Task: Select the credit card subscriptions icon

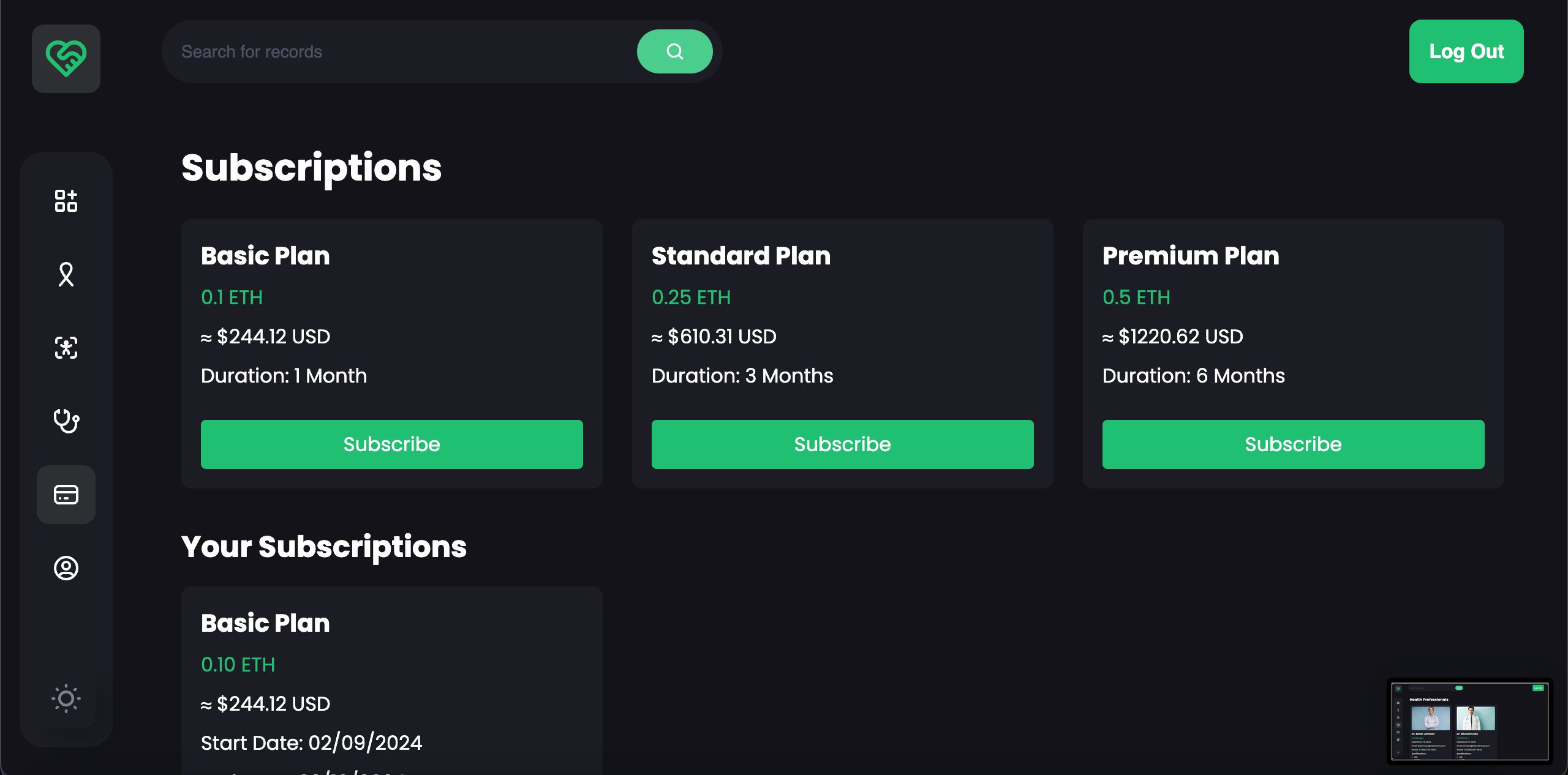Action: coord(66,495)
